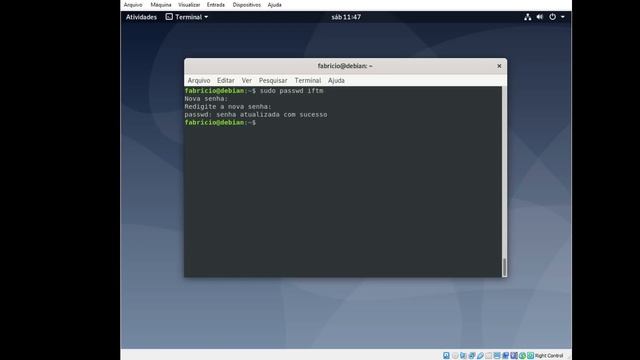Click Atividades in GNOME top bar
640x360 pixels.
tap(141, 17)
